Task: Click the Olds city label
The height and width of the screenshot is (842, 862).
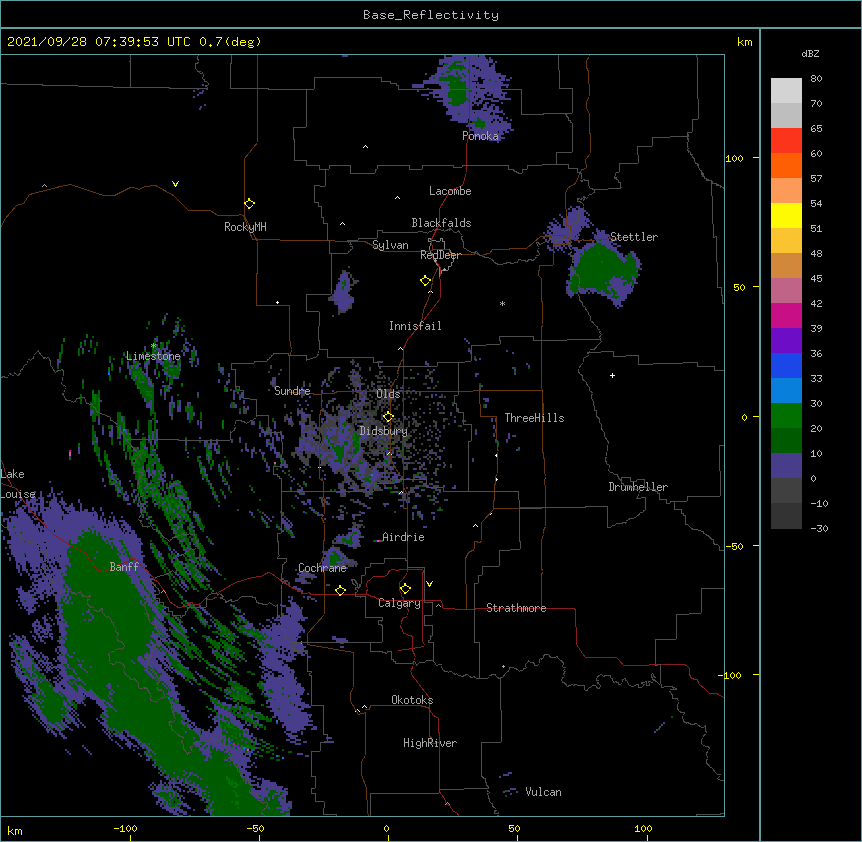Action: tap(388, 394)
